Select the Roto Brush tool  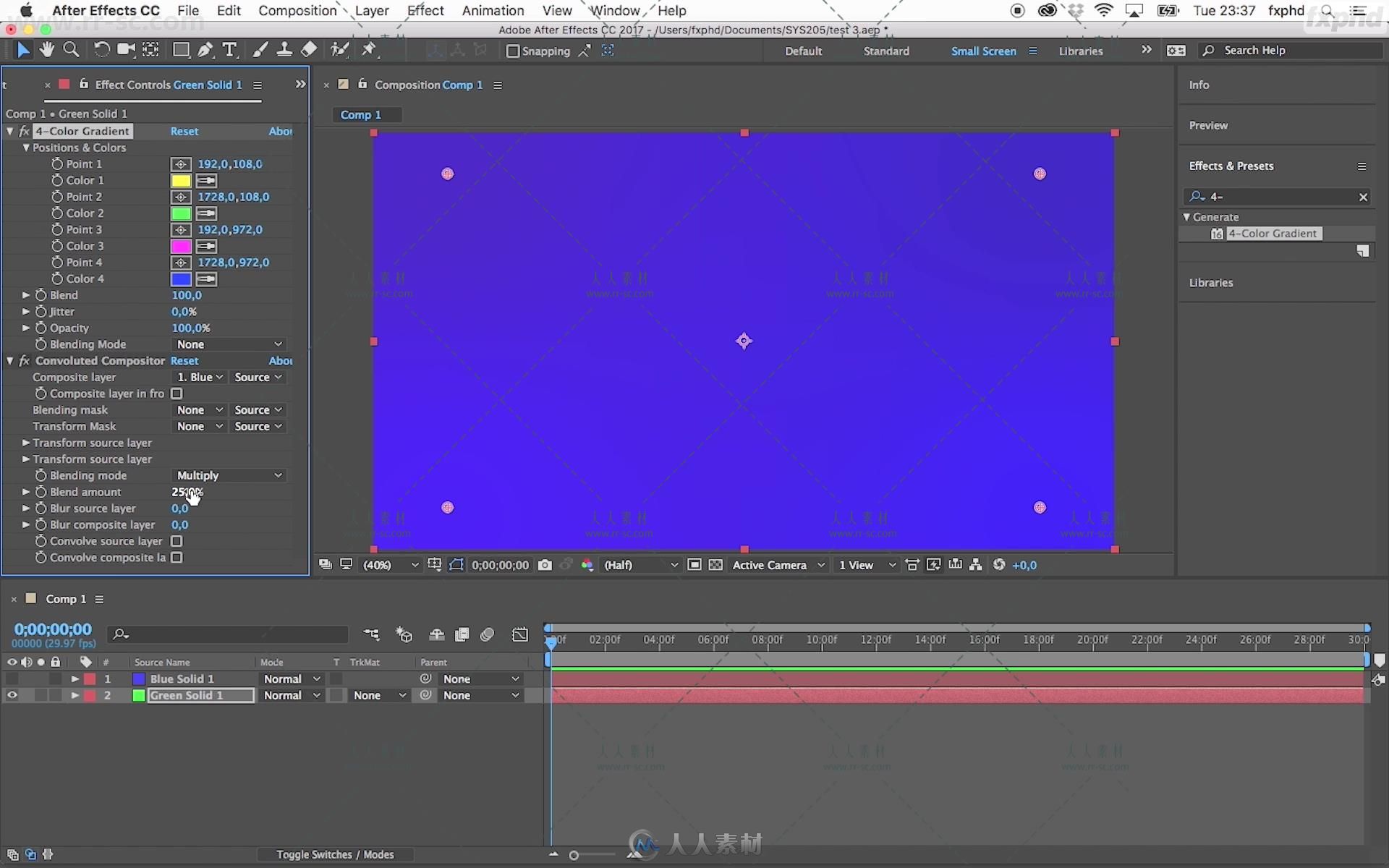pos(339,50)
